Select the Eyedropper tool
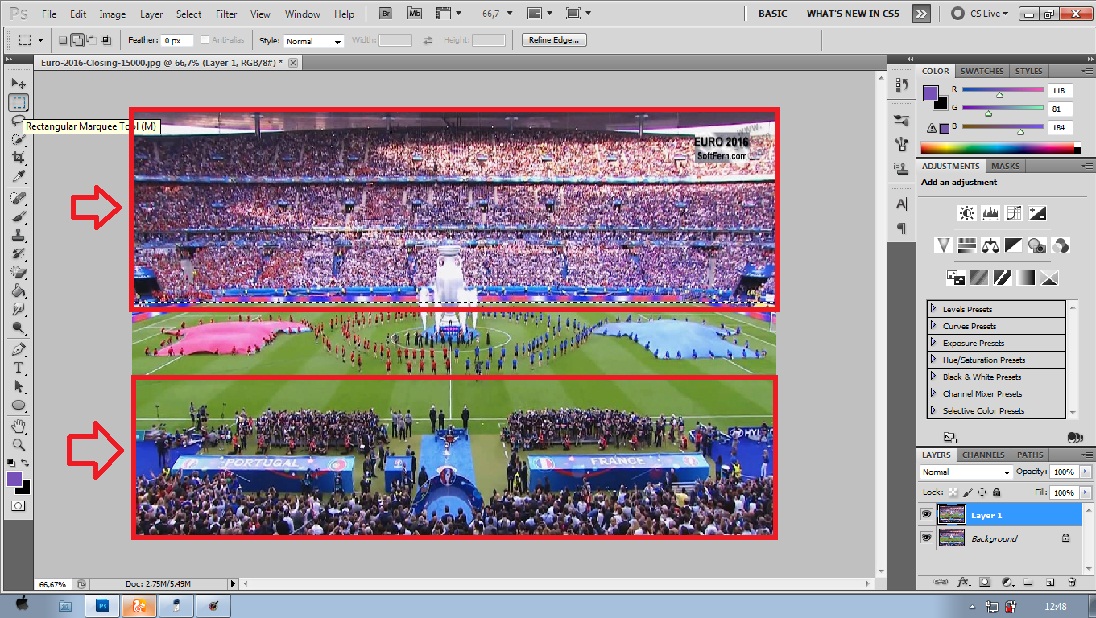This screenshot has height=618, width=1096. 18,176
